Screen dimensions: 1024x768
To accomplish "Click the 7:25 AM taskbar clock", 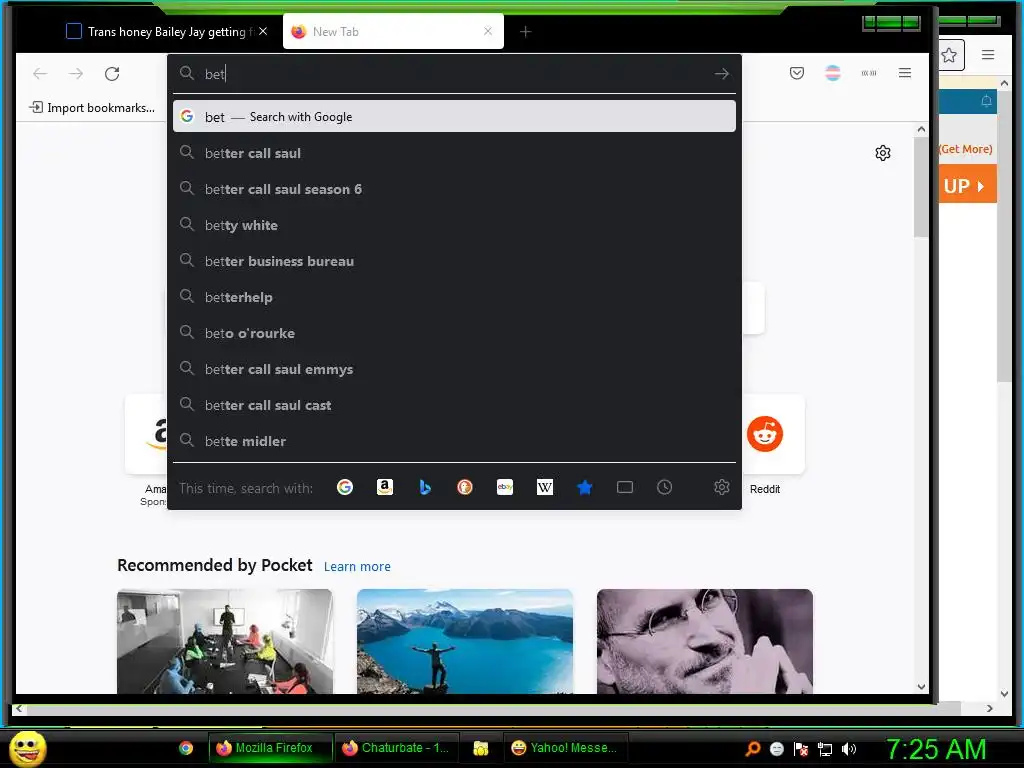I will pyautogui.click(x=936, y=749).
